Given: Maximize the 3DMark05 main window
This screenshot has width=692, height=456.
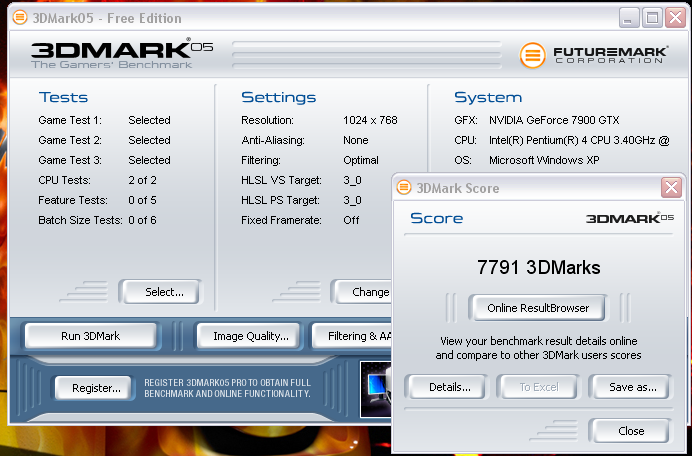Looking at the screenshot, I should pos(652,18).
